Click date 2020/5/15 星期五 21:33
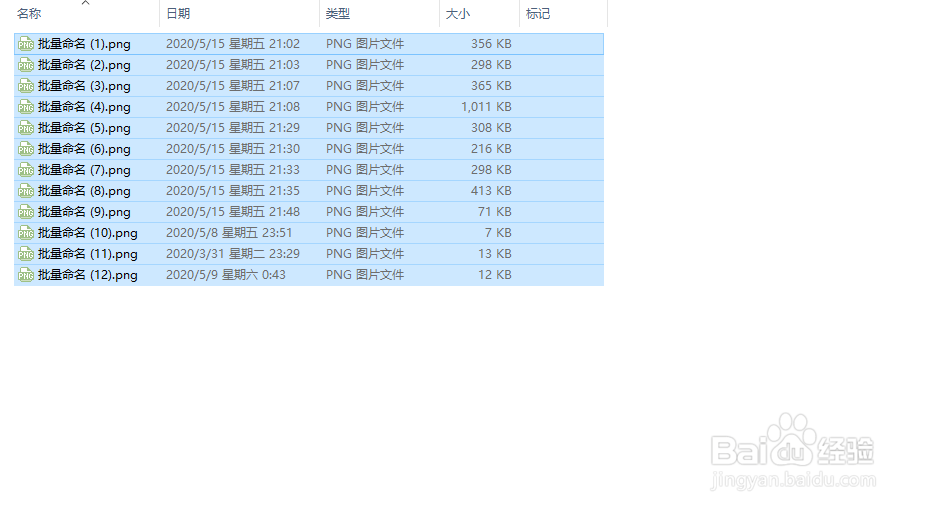 [233, 170]
